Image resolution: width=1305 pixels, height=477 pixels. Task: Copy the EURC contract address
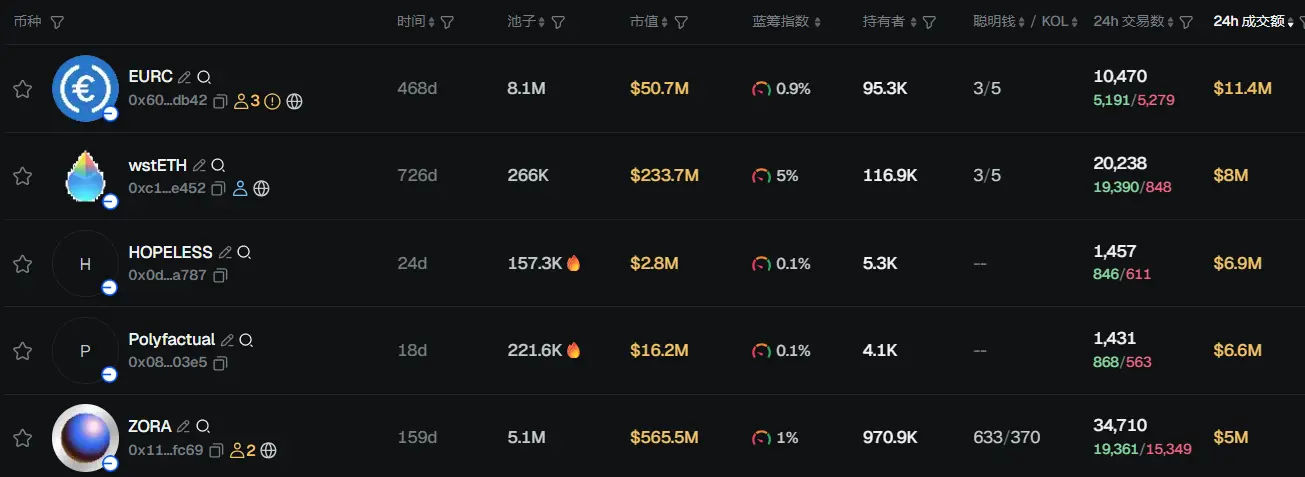click(221, 101)
